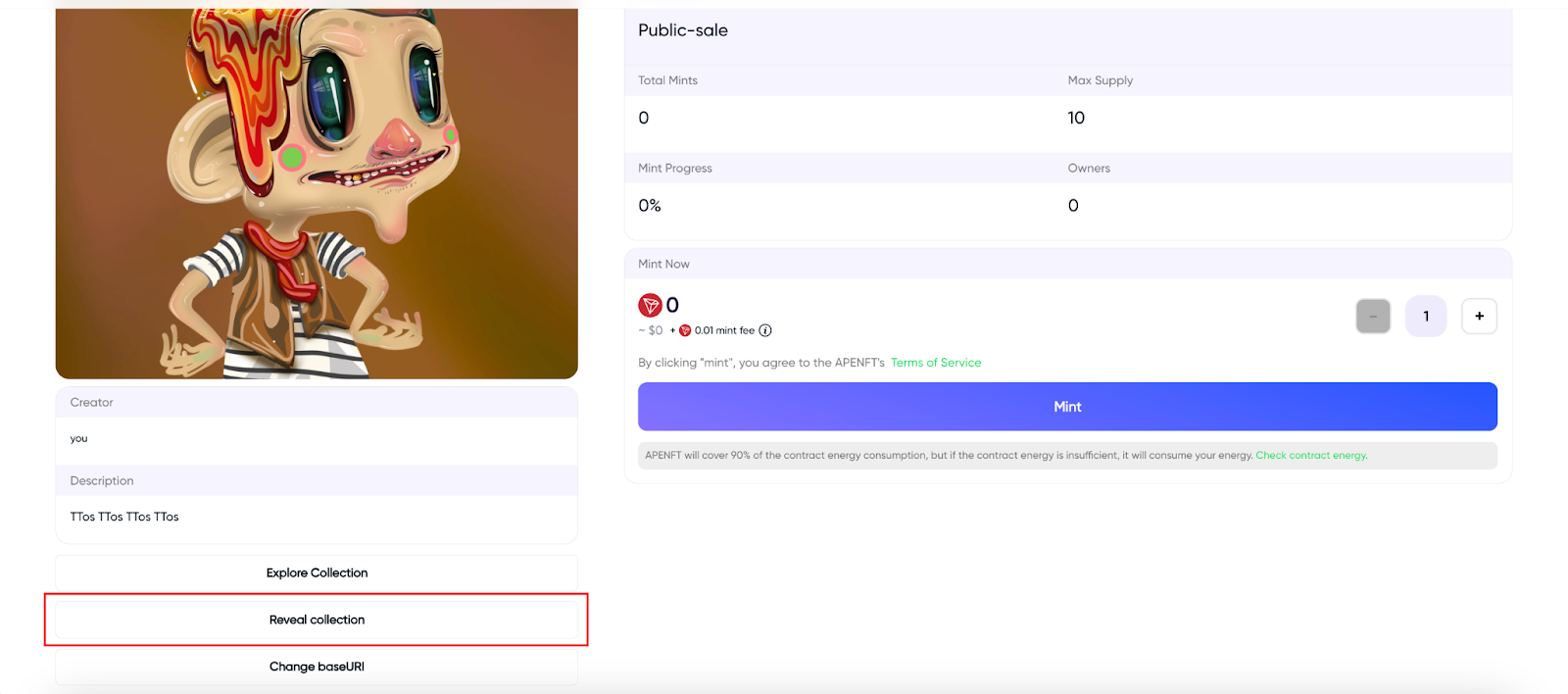Click the Owners count value
This screenshot has height=694, width=1568.
click(1073, 206)
